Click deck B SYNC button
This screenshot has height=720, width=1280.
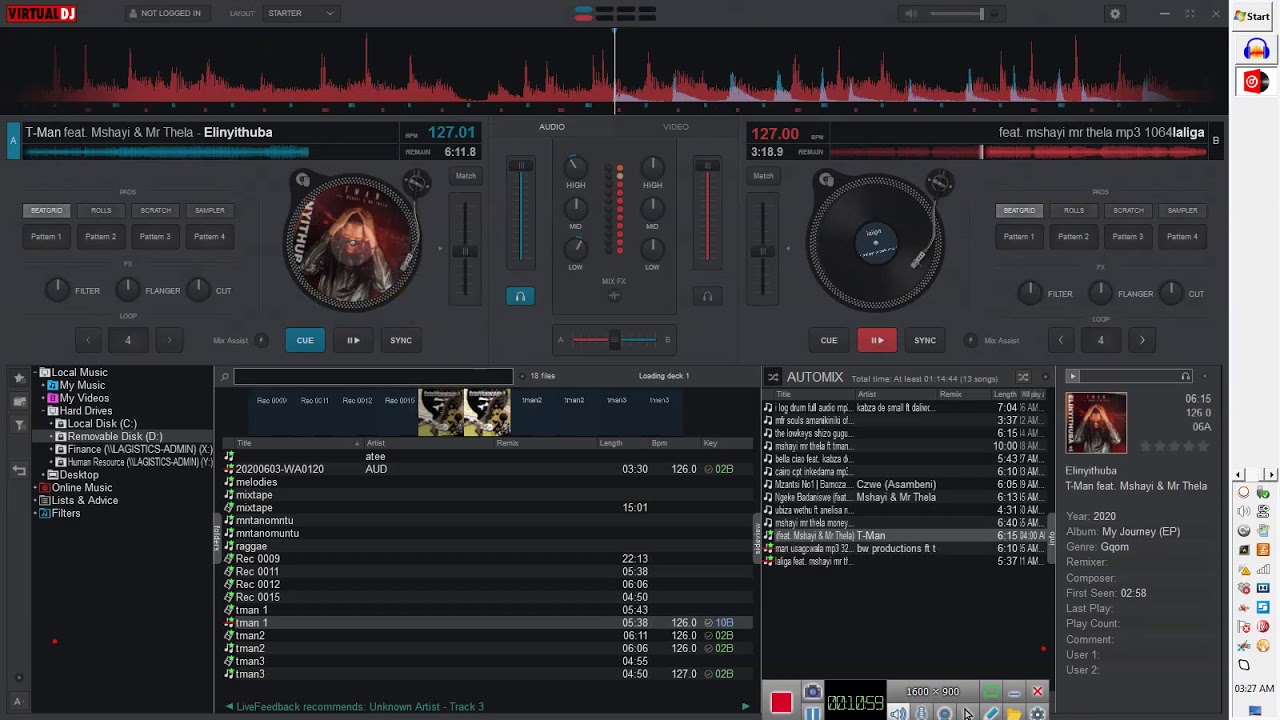925,340
